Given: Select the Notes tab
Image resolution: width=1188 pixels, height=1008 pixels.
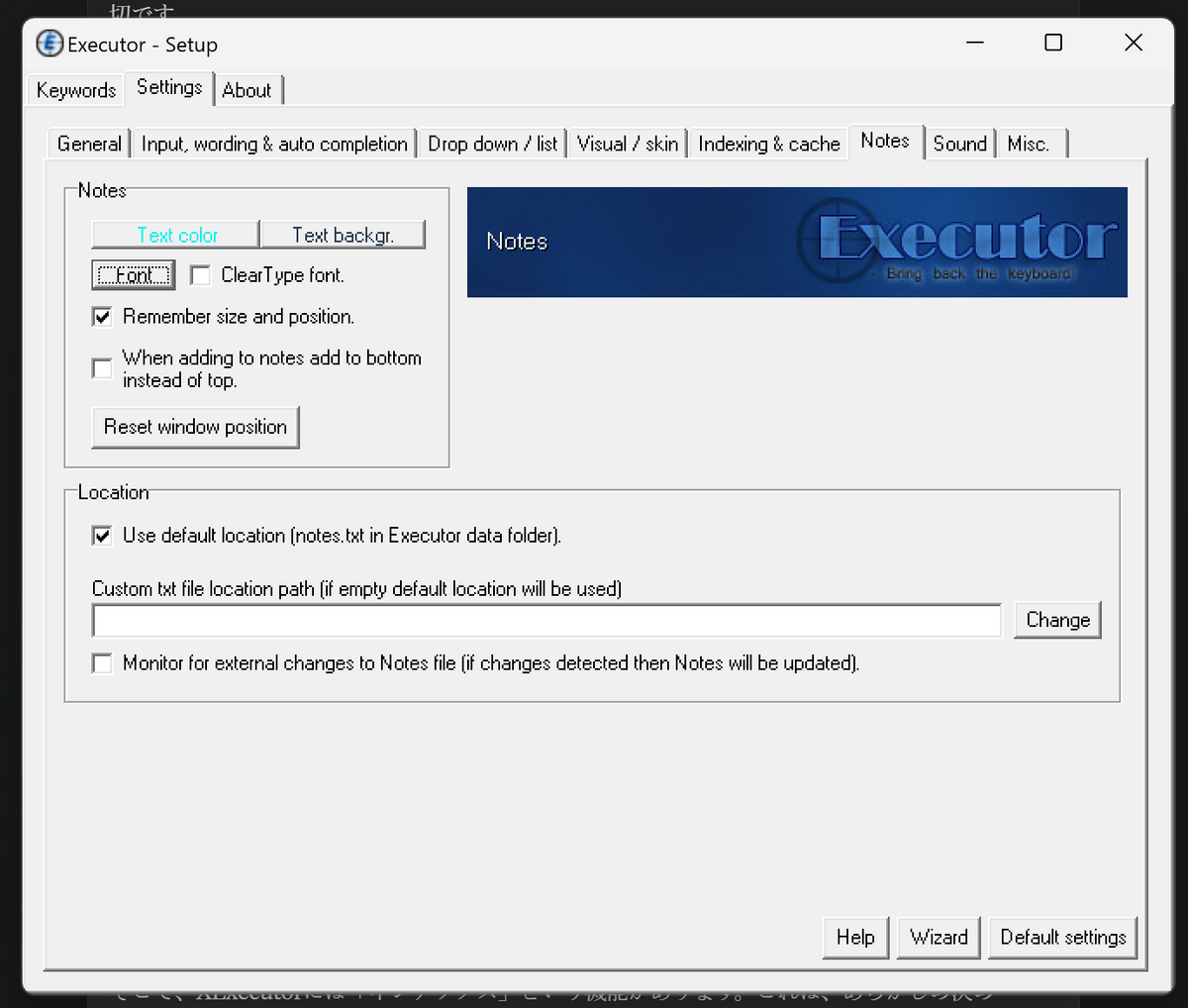Looking at the screenshot, I should click(885, 141).
